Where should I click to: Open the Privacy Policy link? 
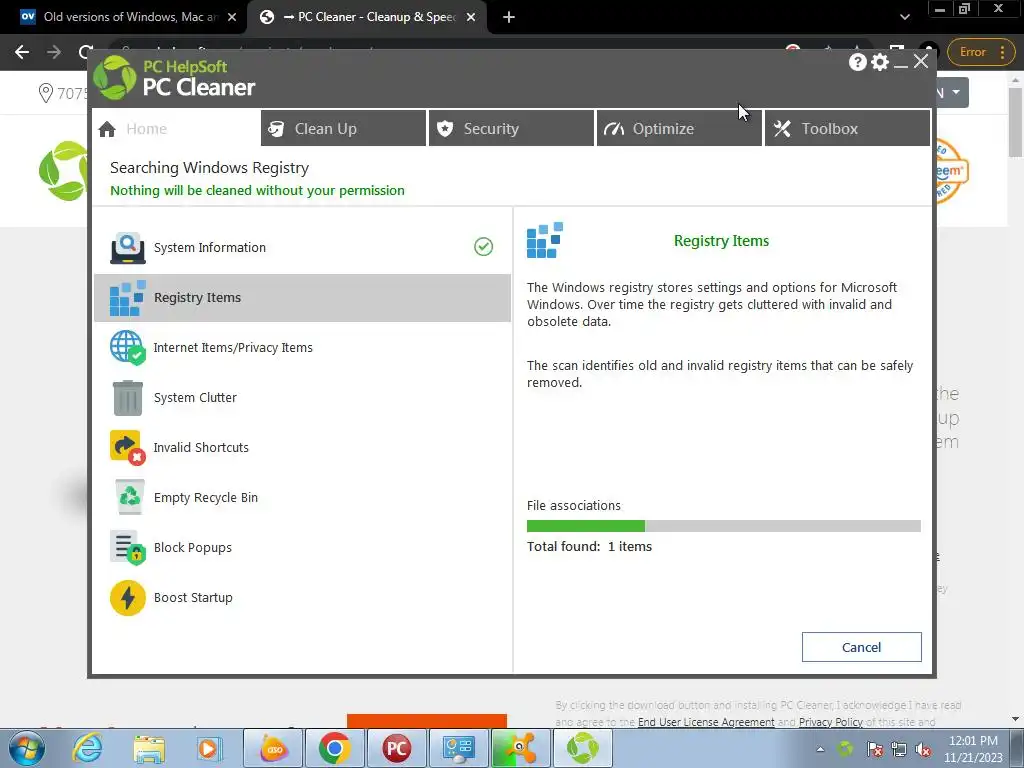(831, 722)
